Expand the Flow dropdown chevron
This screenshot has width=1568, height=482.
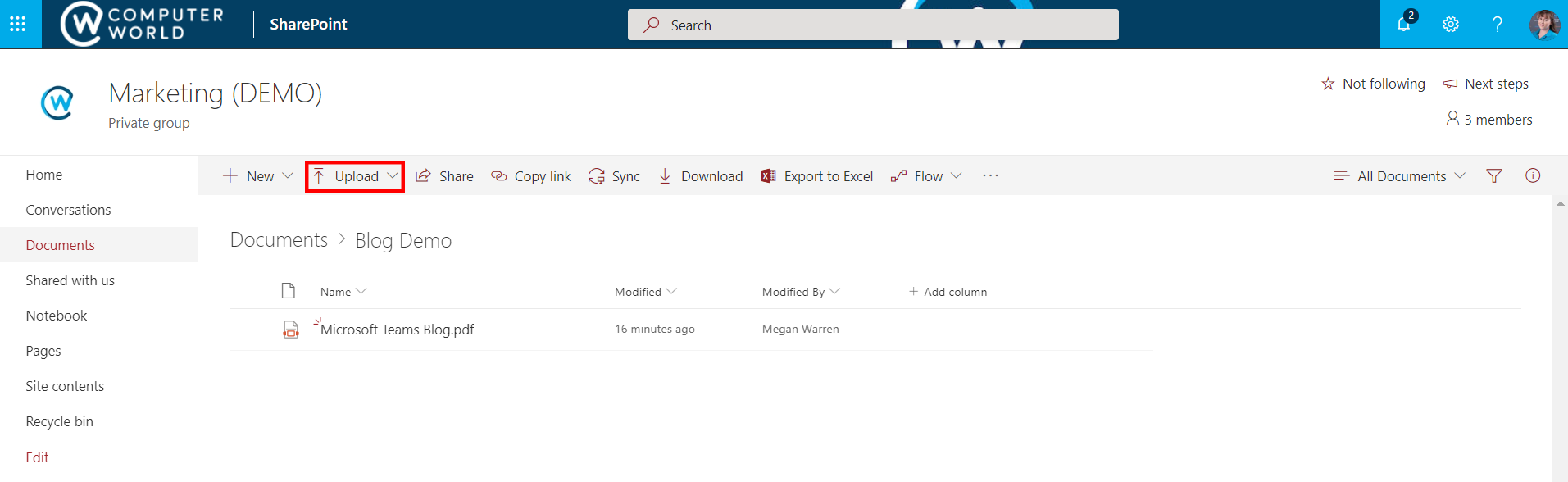tap(957, 175)
